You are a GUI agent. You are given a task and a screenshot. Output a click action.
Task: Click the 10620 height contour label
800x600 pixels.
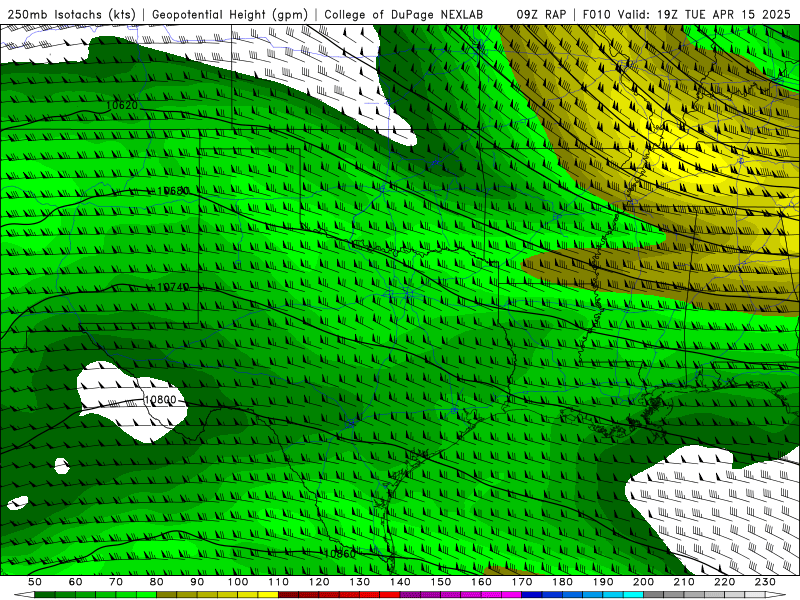(x=122, y=106)
